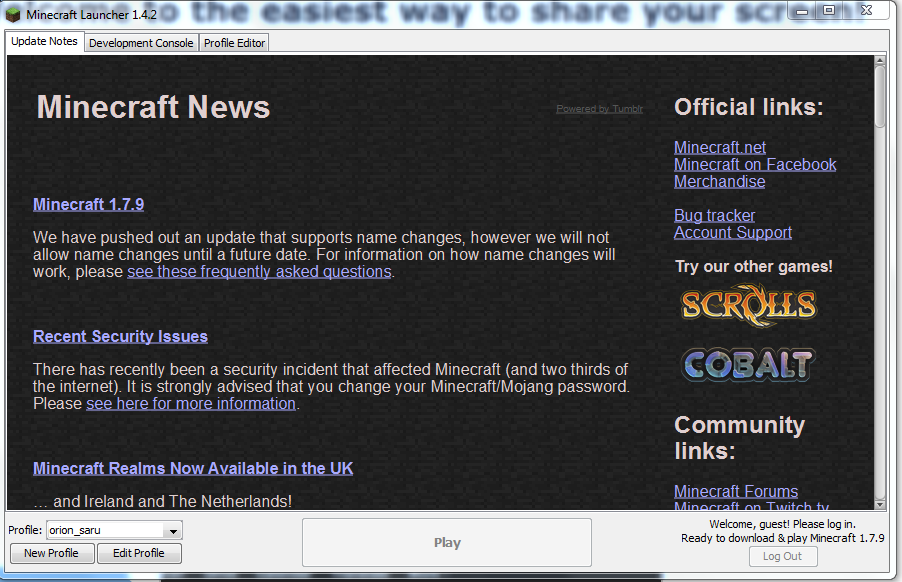Switch to the Development Console tab
This screenshot has width=902, height=582.
(x=141, y=43)
